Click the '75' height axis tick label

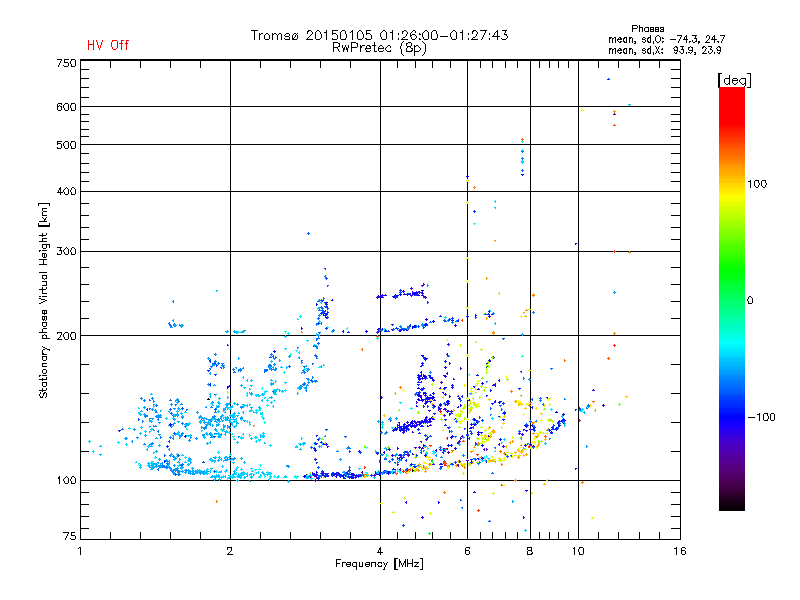pyautogui.click(x=69, y=536)
